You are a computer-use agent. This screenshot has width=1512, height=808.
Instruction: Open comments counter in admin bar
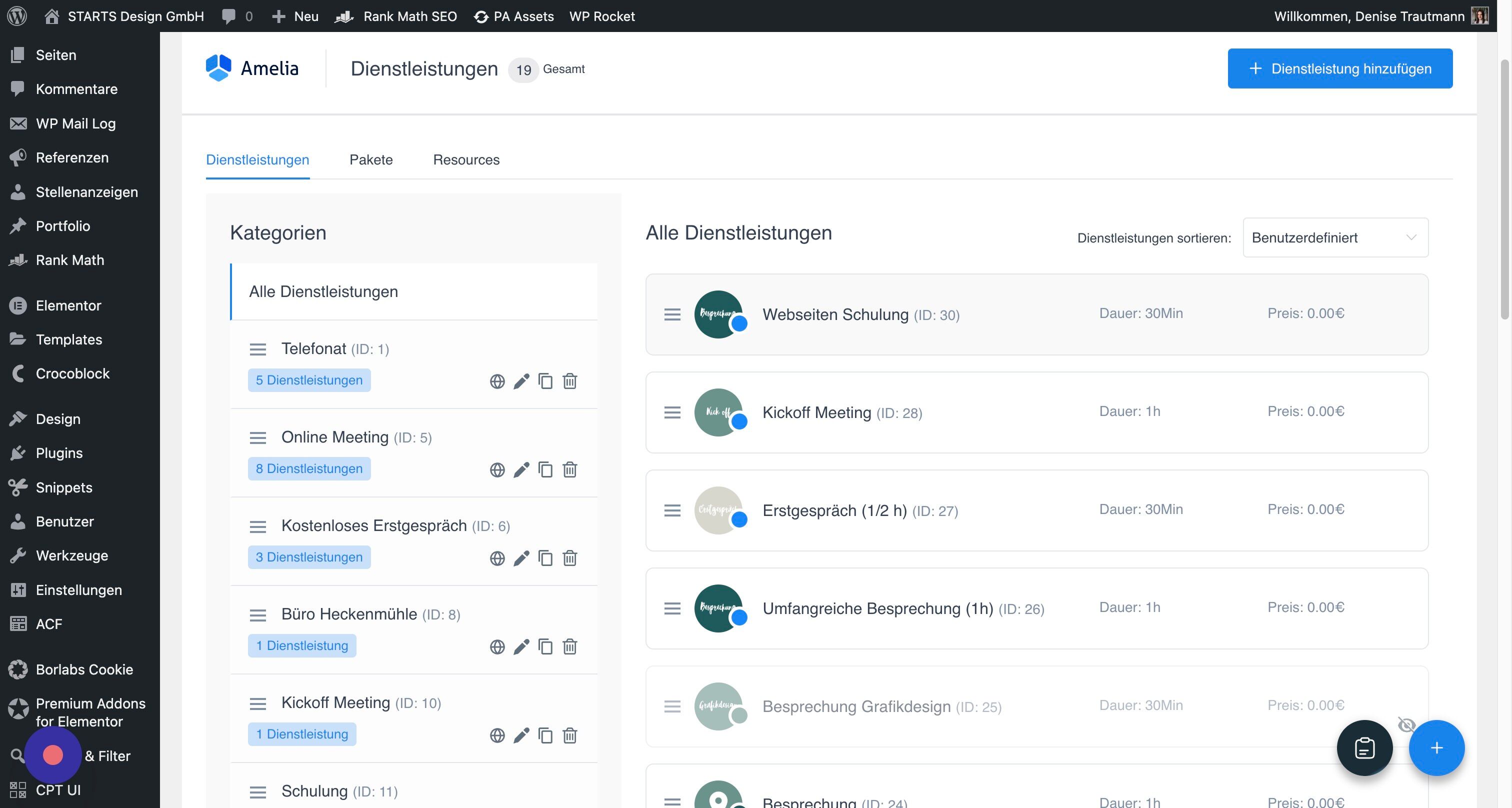click(x=237, y=16)
